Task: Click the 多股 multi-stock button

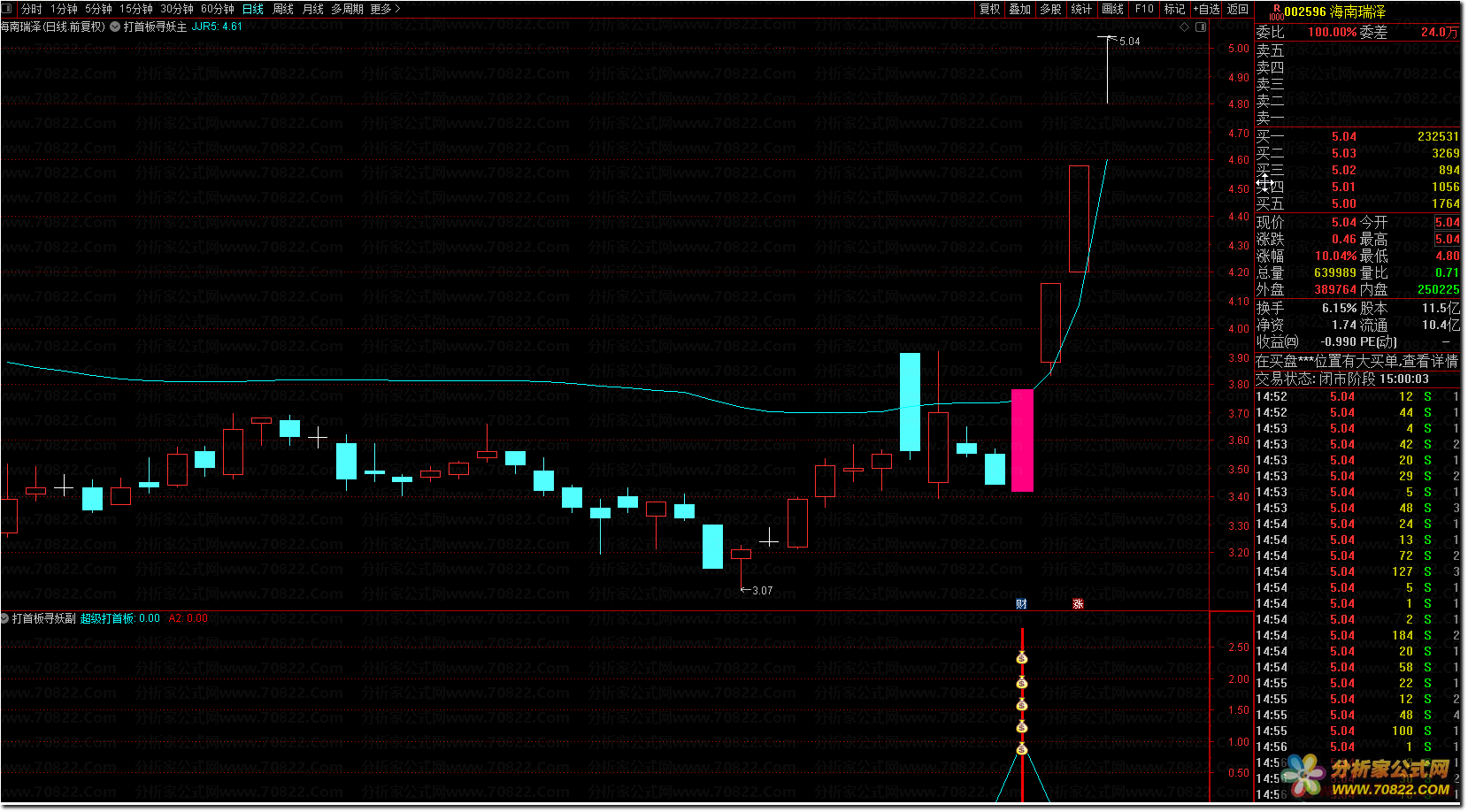Action: pyautogui.click(x=1050, y=9)
